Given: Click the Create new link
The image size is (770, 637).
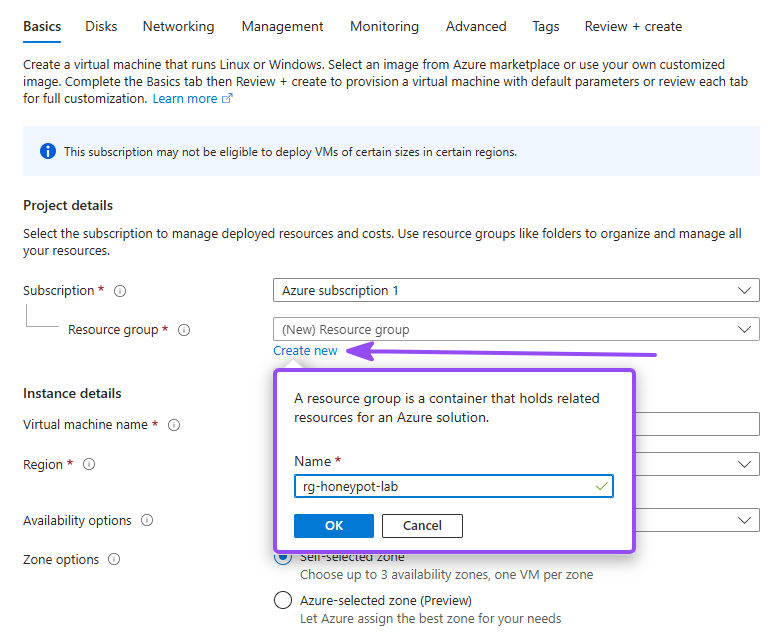Looking at the screenshot, I should click(x=305, y=351).
